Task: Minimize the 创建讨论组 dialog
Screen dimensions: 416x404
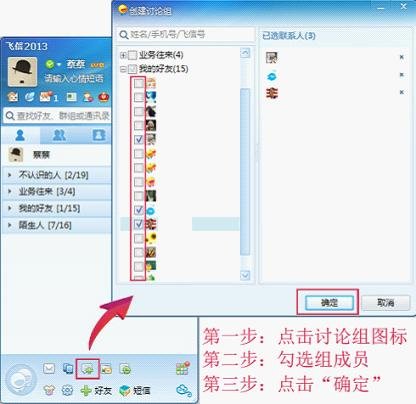Action: click(x=381, y=7)
